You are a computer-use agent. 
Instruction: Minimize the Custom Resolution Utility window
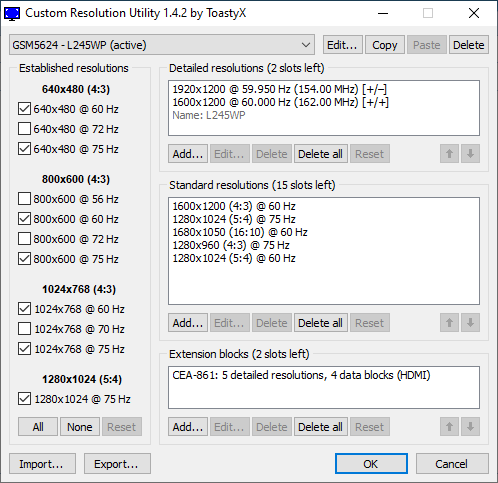[x=383, y=13]
